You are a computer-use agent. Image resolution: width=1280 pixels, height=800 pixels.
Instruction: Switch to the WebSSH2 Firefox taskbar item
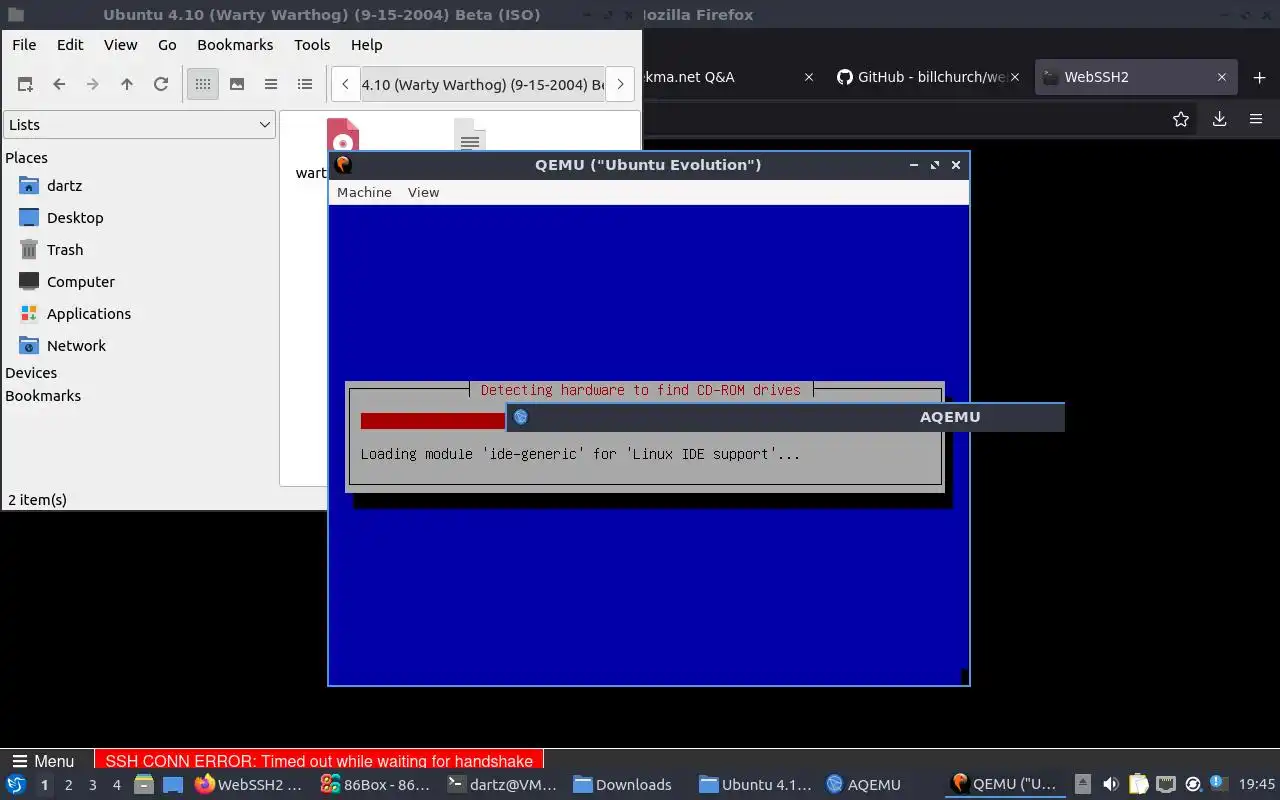point(250,785)
